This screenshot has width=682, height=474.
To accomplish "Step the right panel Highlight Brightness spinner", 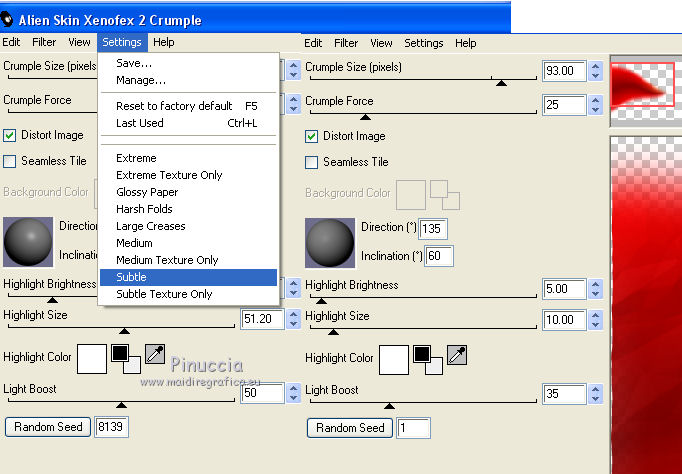I will click(595, 289).
